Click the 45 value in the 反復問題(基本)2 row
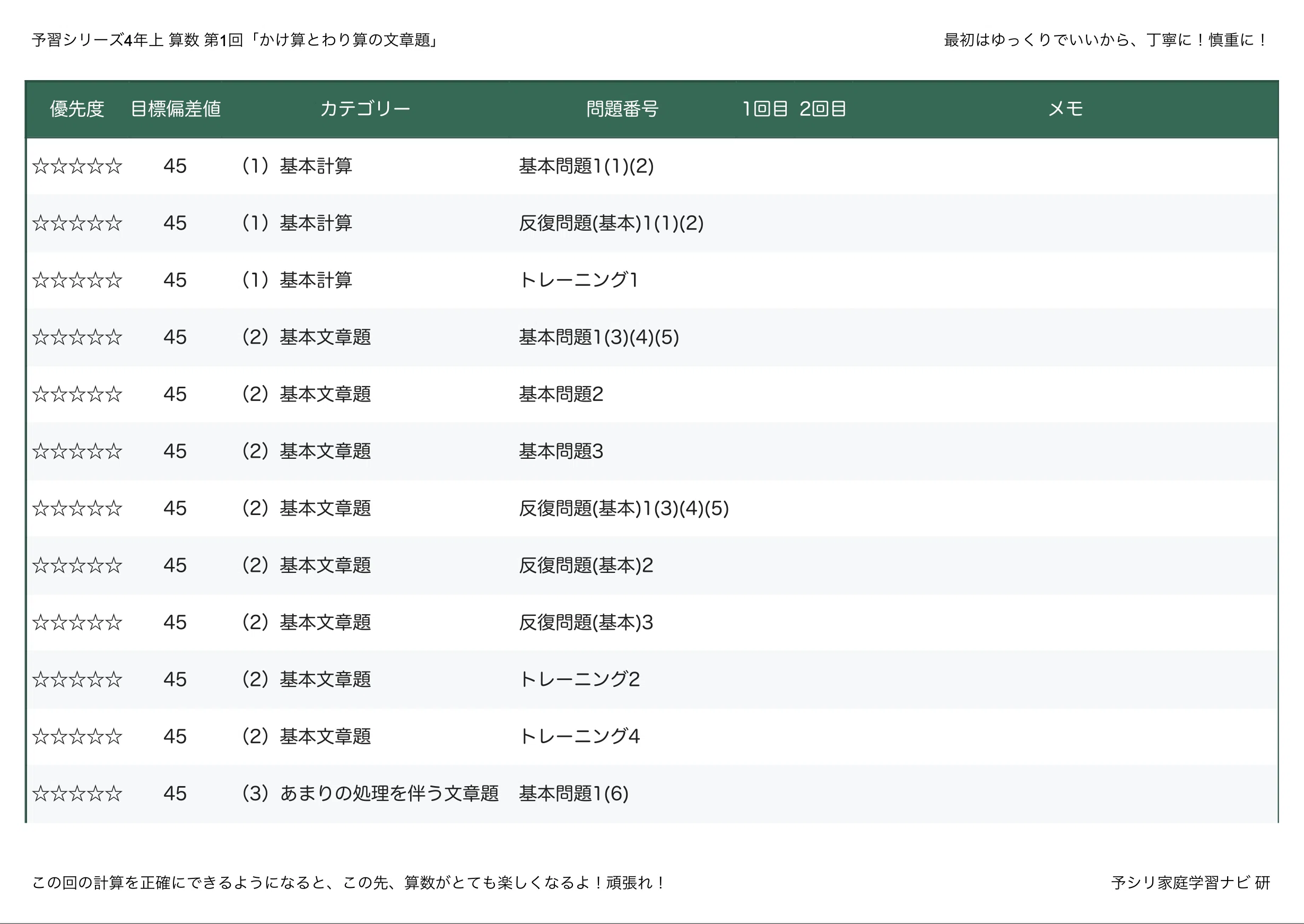Viewport: 1304px width, 924px height. tap(175, 565)
